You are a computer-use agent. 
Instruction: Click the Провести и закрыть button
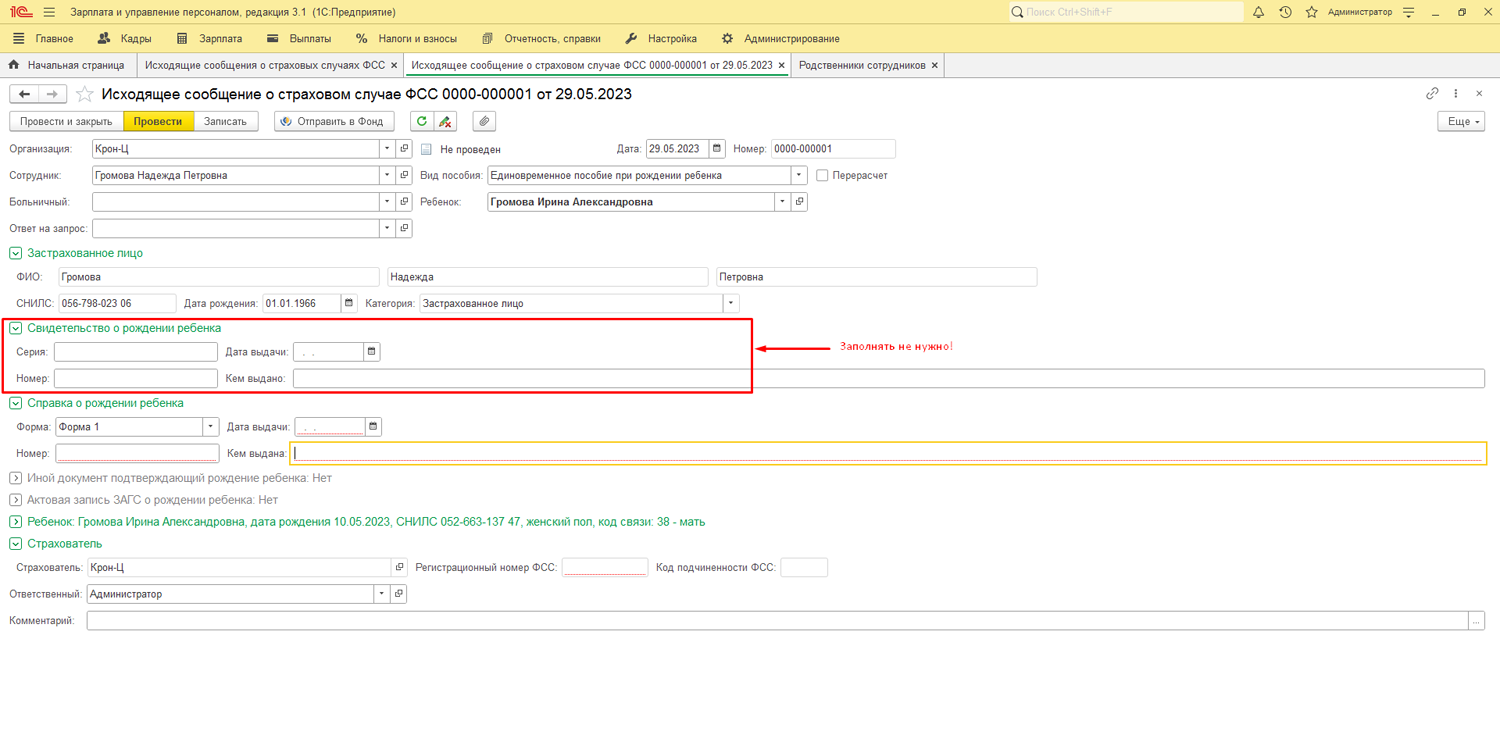[x=66, y=122]
